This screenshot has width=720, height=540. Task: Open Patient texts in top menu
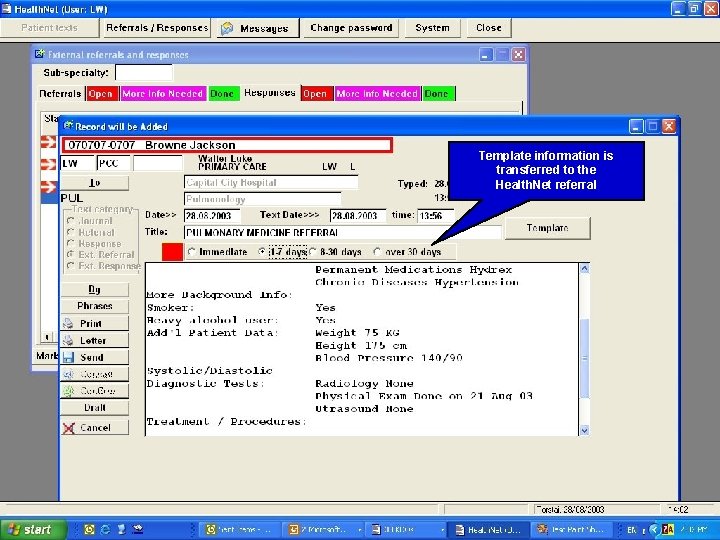[x=50, y=28]
